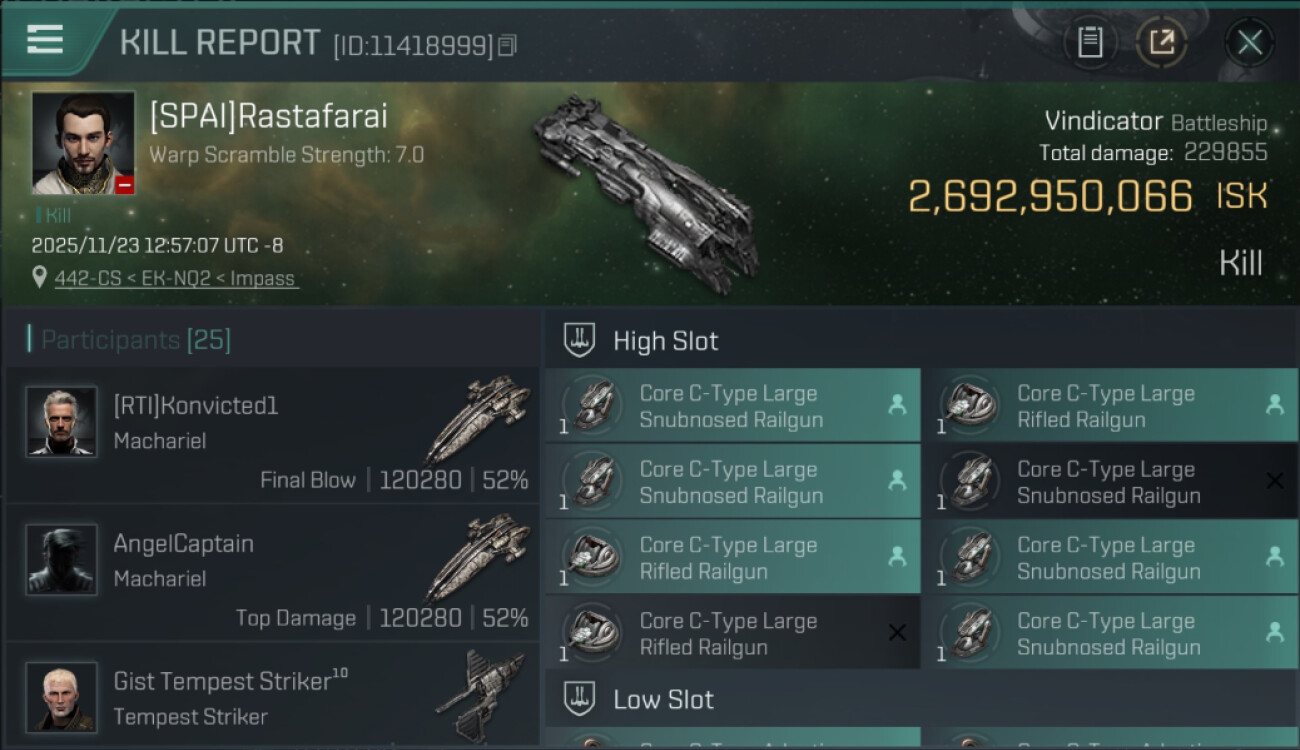Image resolution: width=1300 pixels, height=750 pixels.
Task: Click the Low Slot section icon
Action: [580, 699]
